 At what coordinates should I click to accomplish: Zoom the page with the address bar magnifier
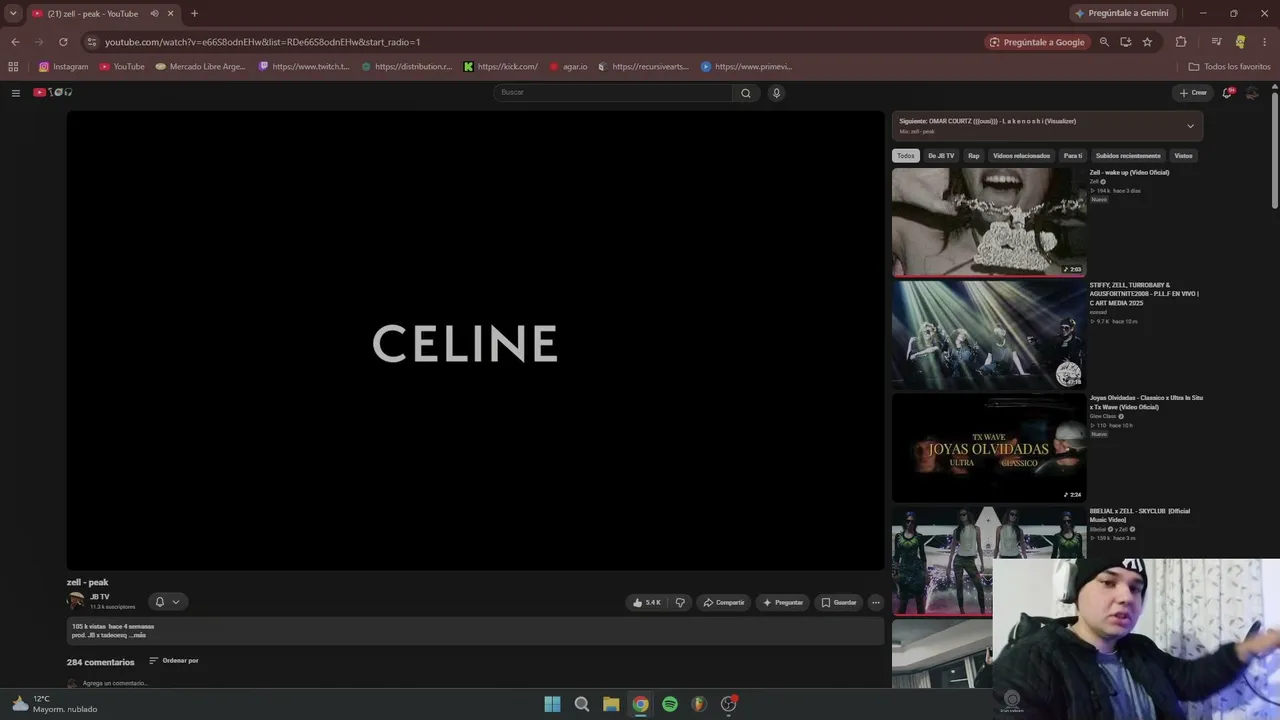click(1104, 42)
